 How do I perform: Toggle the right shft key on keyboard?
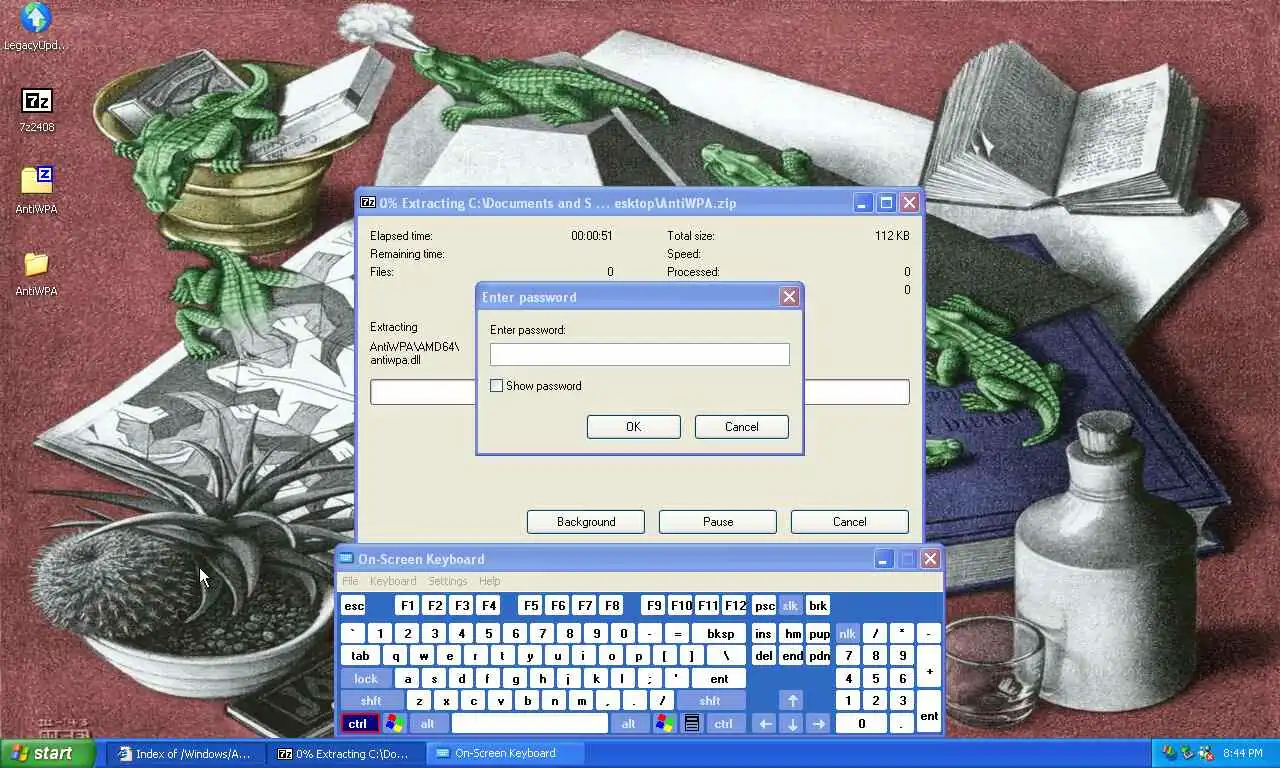click(x=710, y=701)
